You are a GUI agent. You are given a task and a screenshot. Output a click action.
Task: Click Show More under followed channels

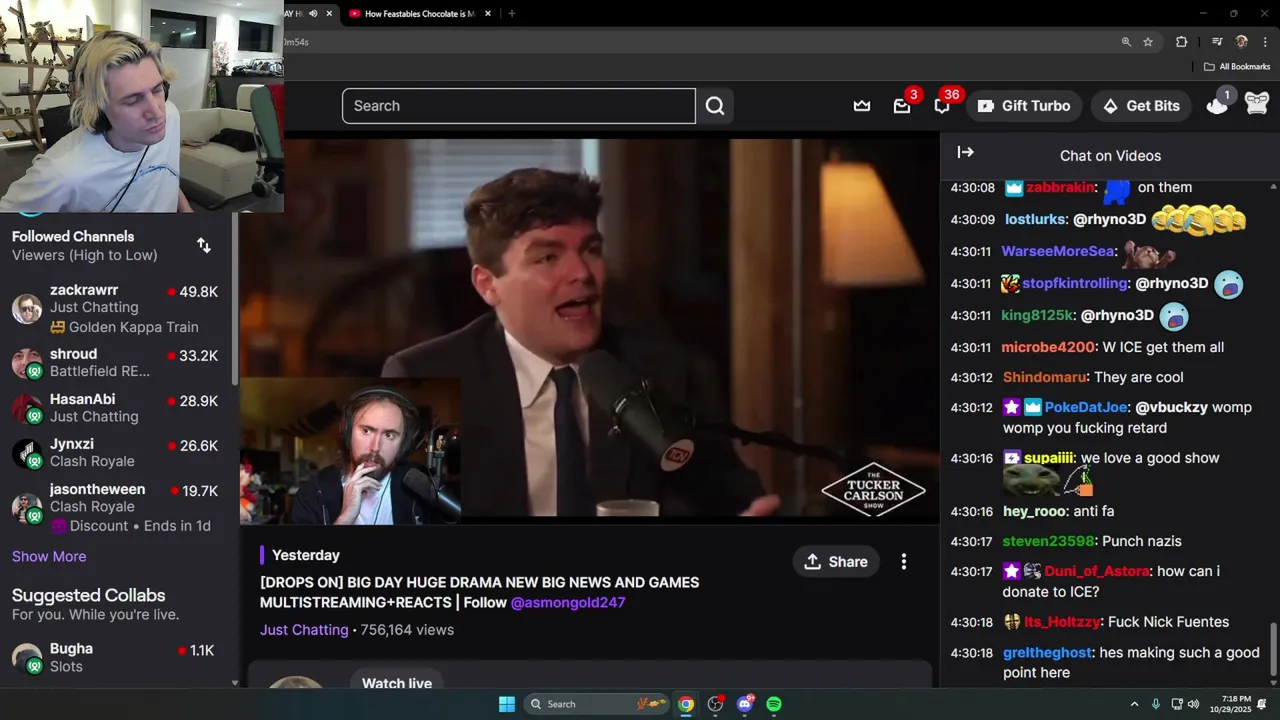click(x=49, y=557)
